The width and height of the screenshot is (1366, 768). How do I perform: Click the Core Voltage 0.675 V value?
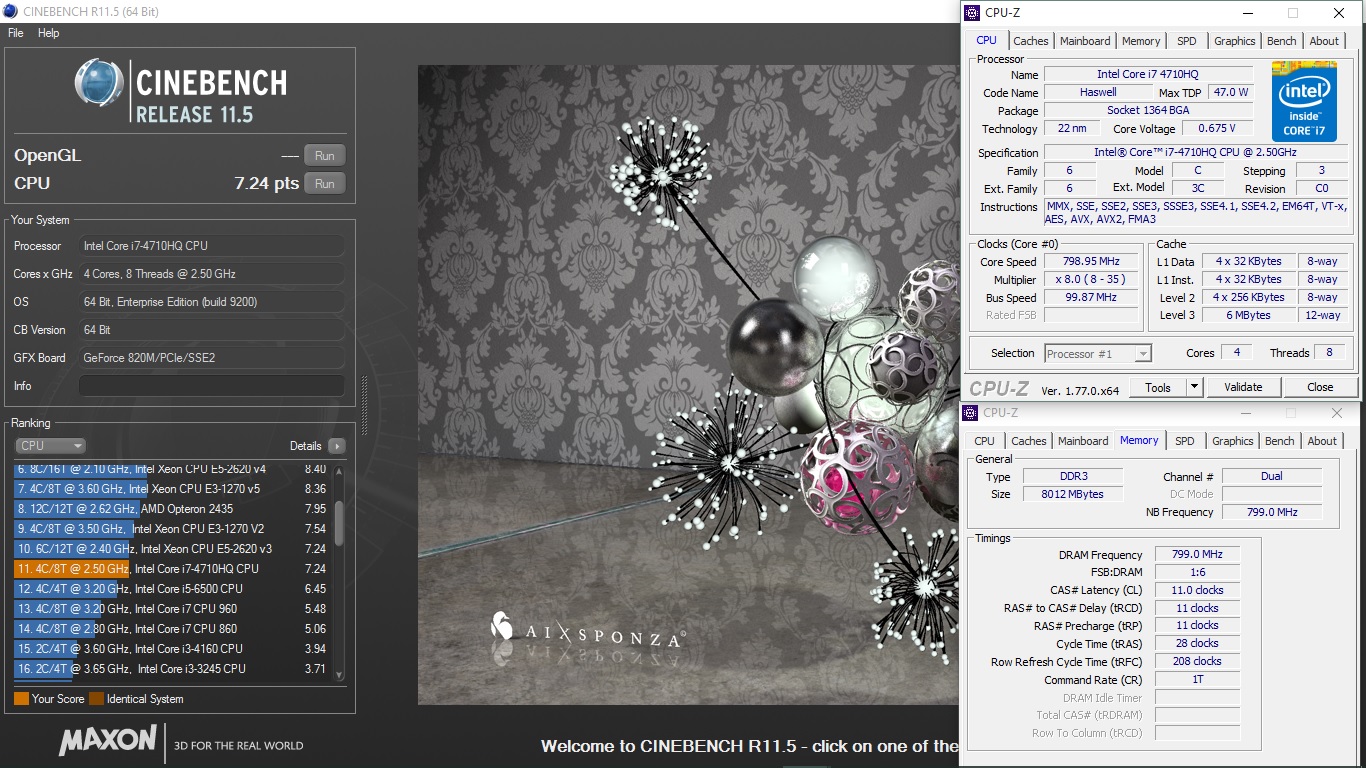coord(1217,129)
